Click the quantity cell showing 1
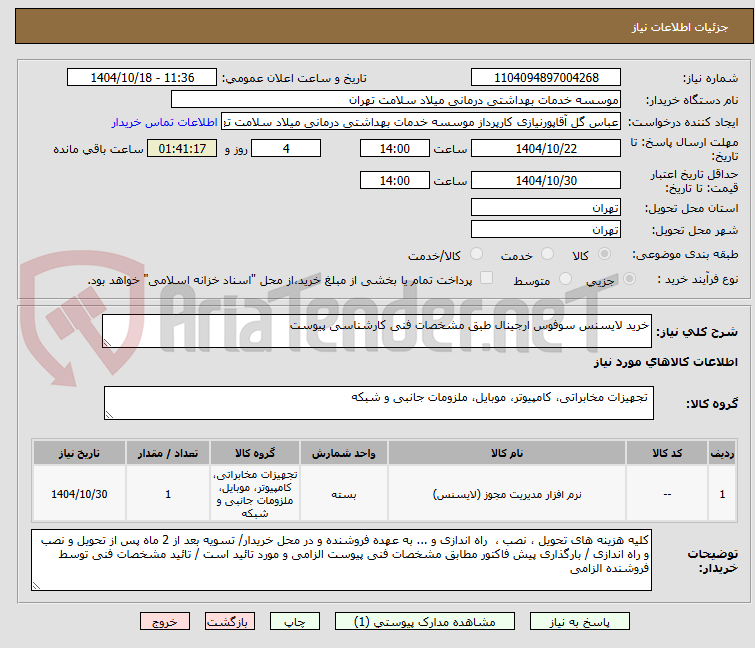 coord(168,494)
